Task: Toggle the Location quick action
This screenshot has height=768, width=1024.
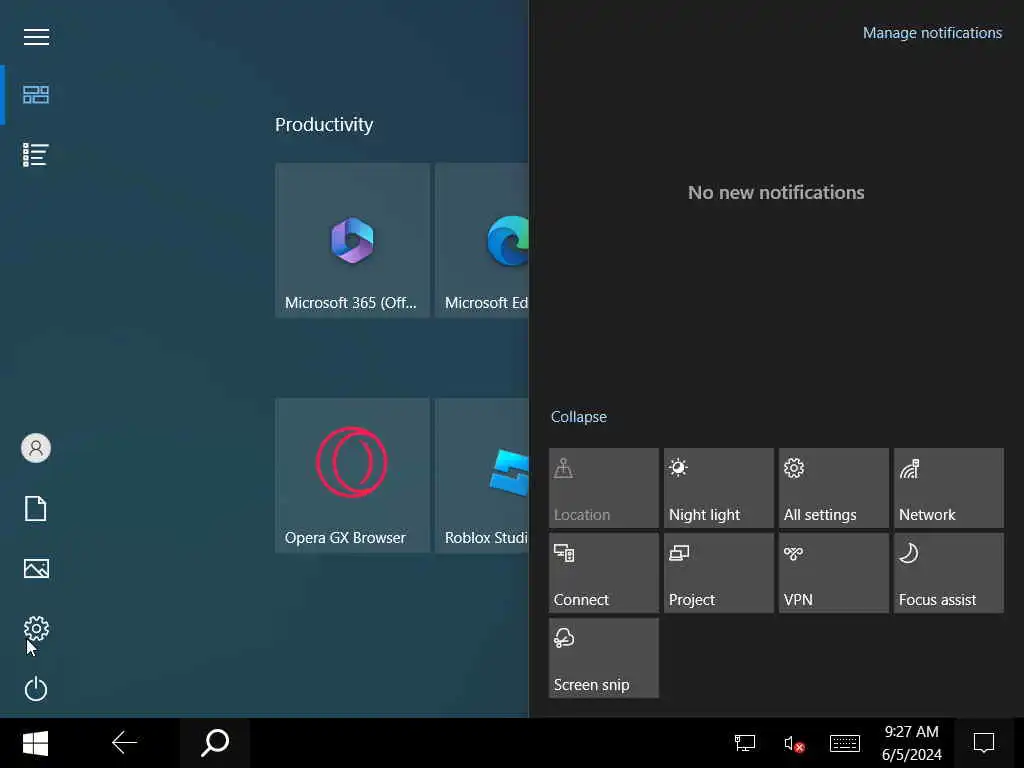Action: pyautogui.click(x=603, y=488)
